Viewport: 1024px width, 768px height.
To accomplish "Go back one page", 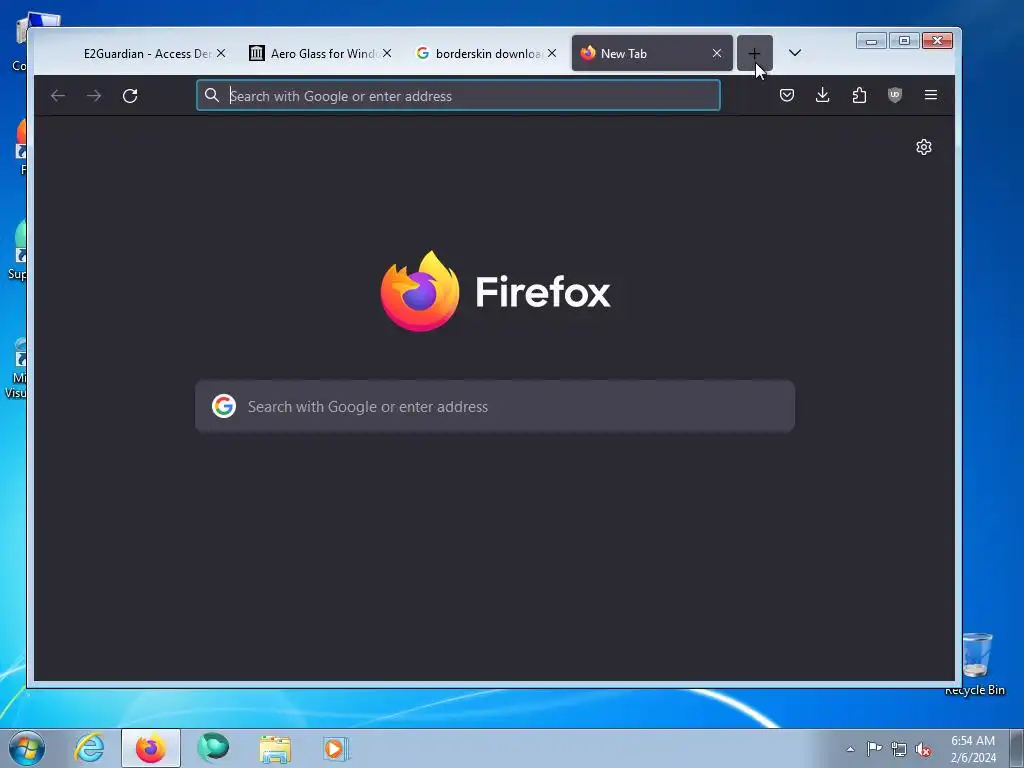I will (58, 96).
